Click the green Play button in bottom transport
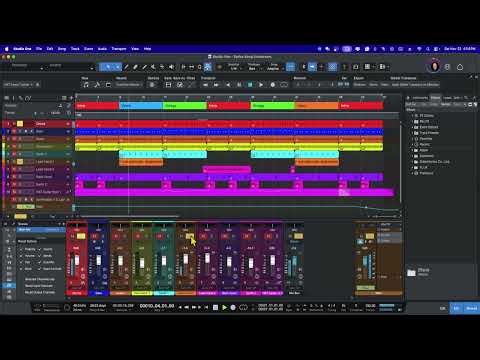The width and height of the screenshot is (480, 360). point(224,307)
